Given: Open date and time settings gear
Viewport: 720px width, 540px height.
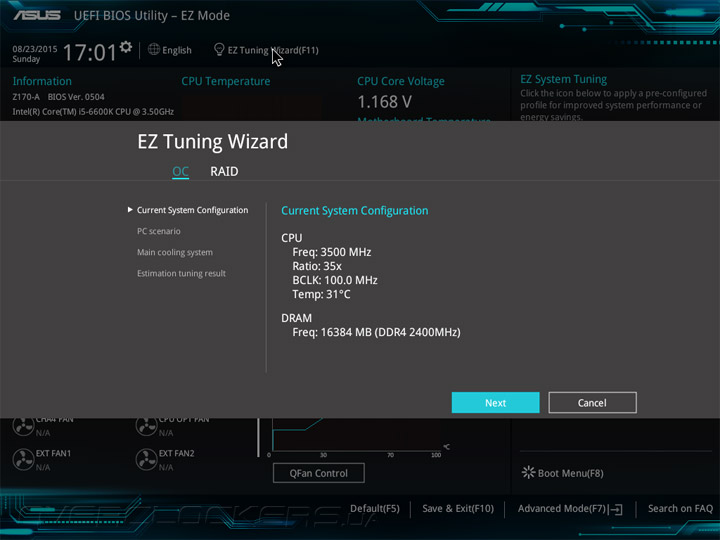Looking at the screenshot, I should click(x=126, y=47).
